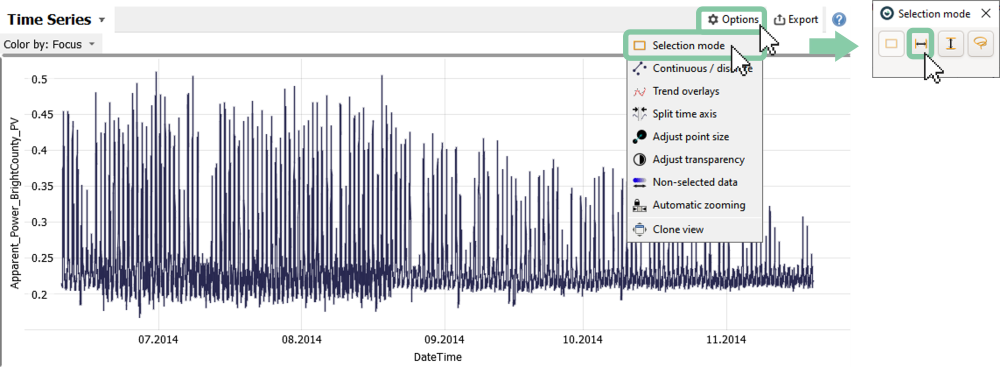Select Non-selected data menu entry
Screen dimensions: 1000x367
(x=695, y=183)
